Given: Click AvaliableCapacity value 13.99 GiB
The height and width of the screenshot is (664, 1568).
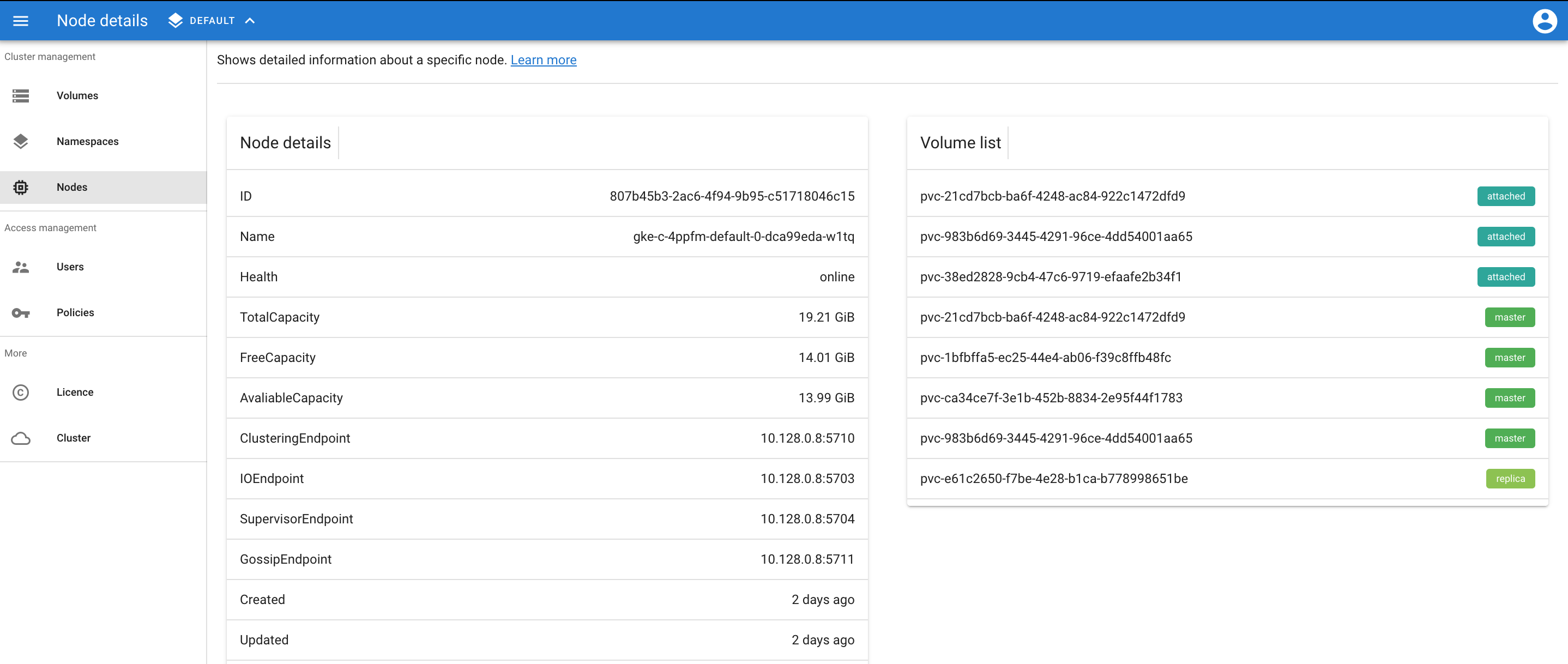Looking at the screenshot, I should coord(826,398).
